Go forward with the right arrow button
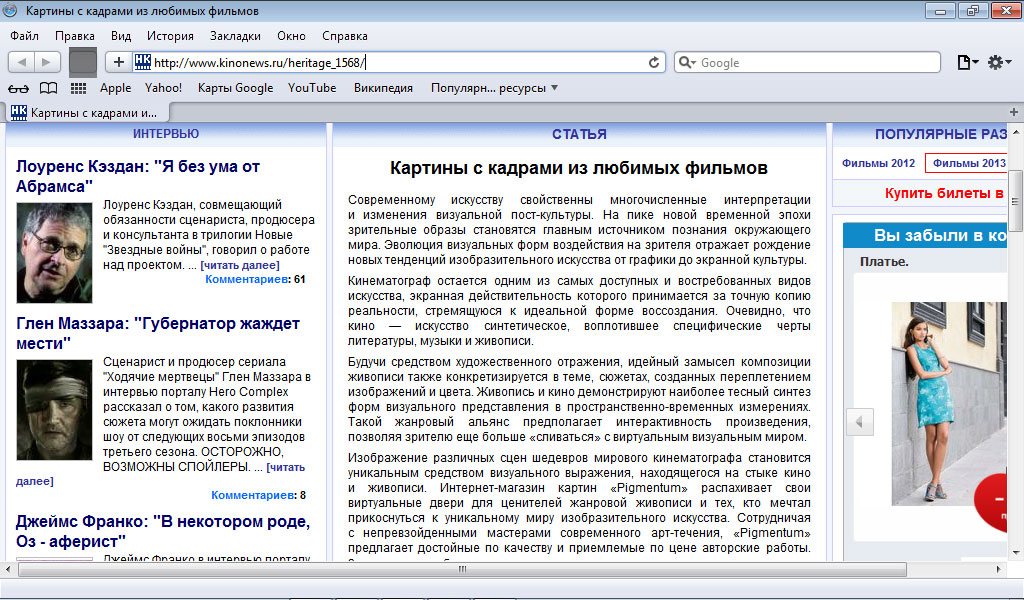The width and height of the screenshot is (1024, 600). point(47,62)
